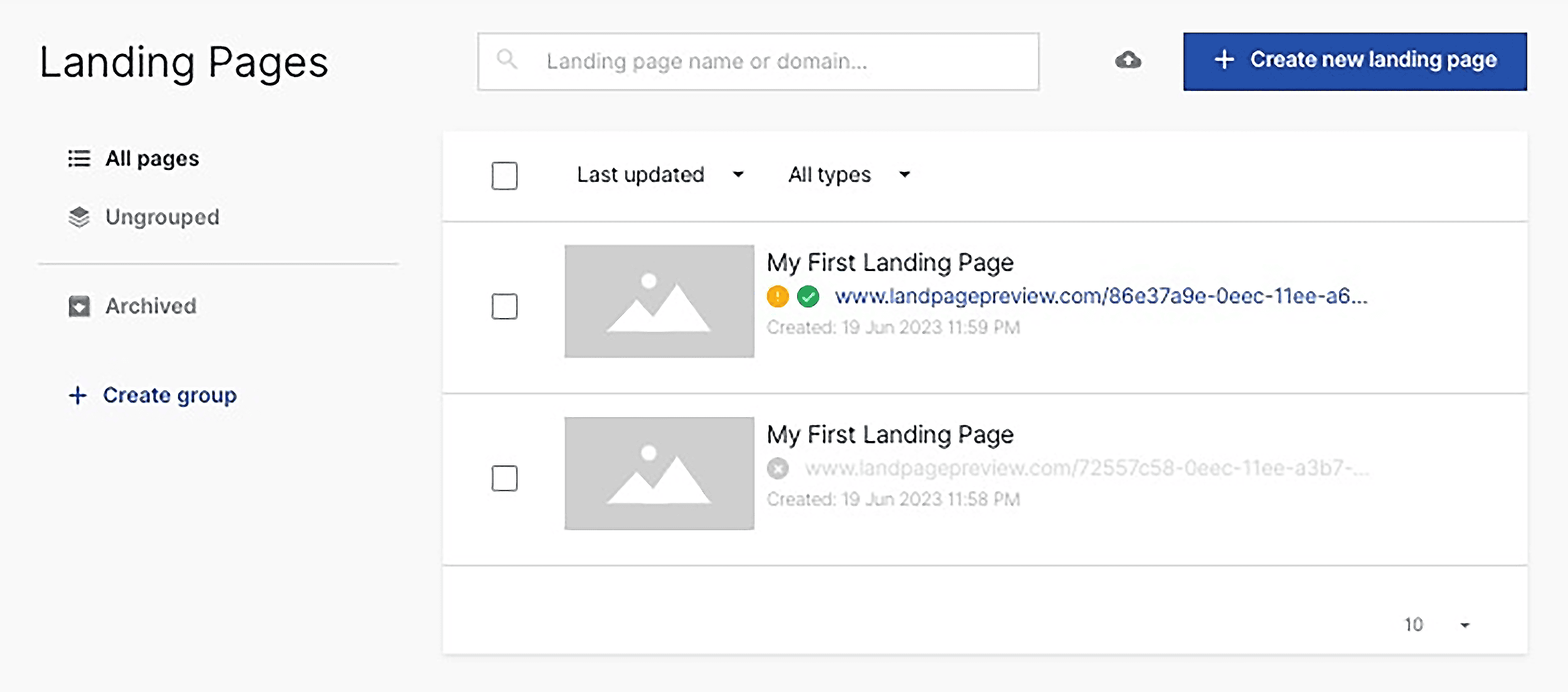Open the Archived pages section
Screen dimensions: 1568x692
[x=151, y=306]
